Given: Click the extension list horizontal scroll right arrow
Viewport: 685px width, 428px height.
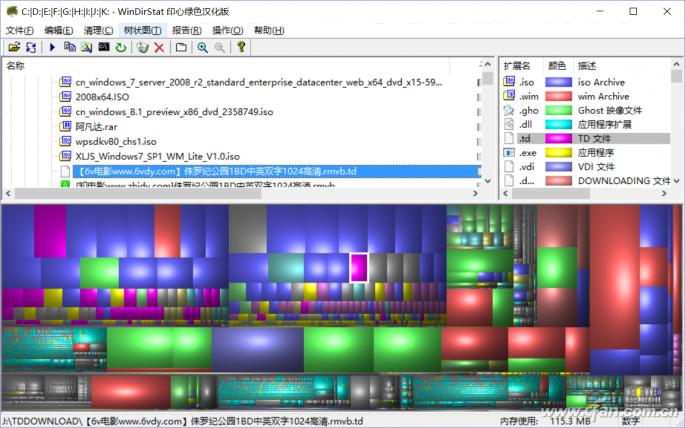Looking at the screenshot, I should [664, 193].
